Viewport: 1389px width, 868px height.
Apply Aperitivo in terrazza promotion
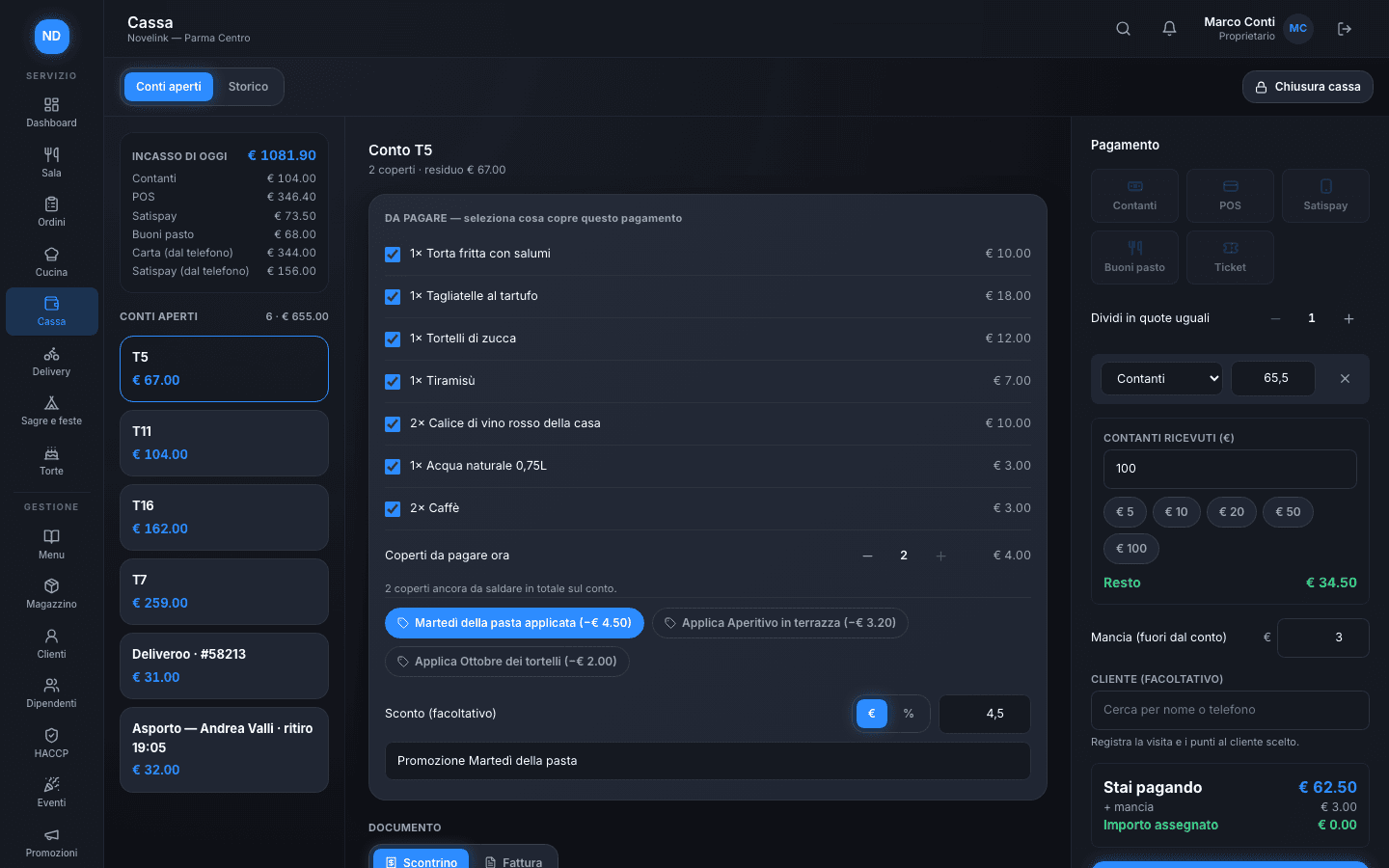click(x=780, y=623)
